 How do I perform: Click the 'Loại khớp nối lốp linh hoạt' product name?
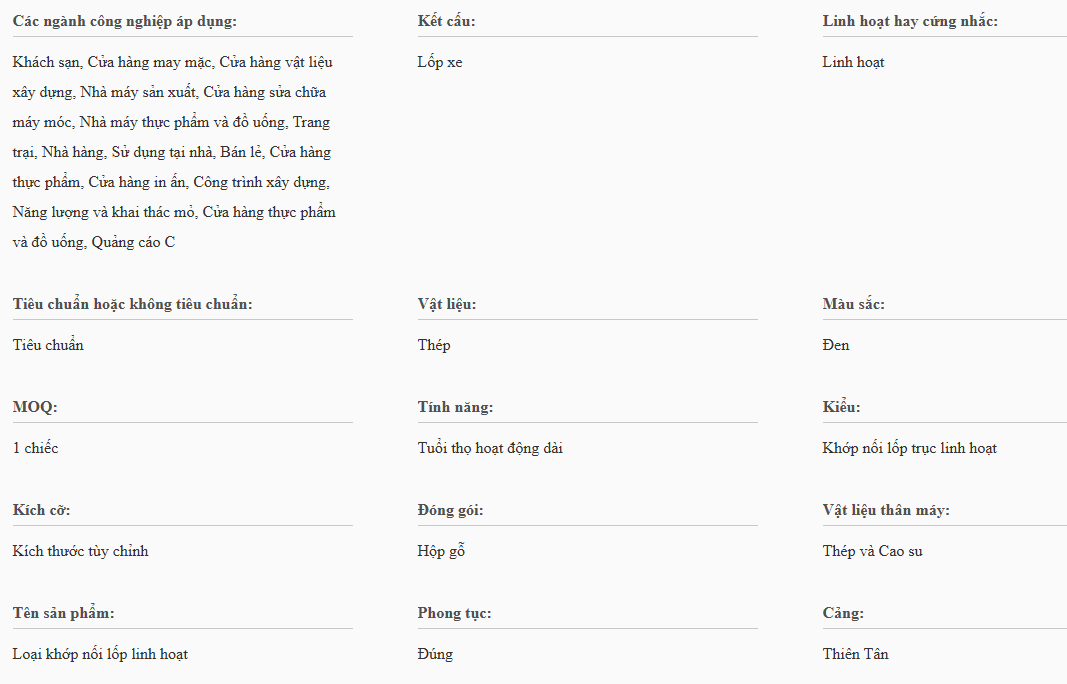(x=100, y=654)
